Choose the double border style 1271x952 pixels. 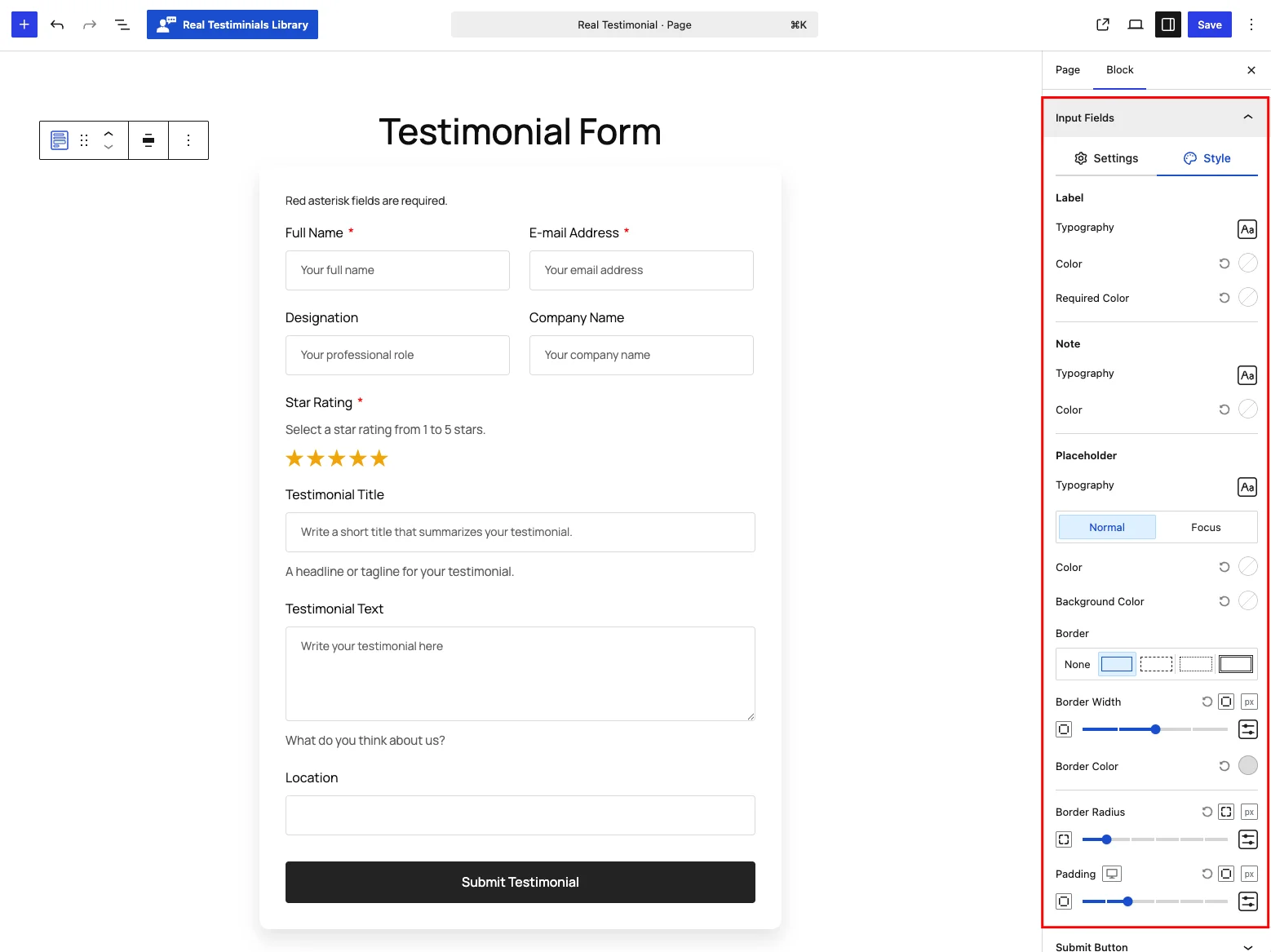pos(1236,664)
